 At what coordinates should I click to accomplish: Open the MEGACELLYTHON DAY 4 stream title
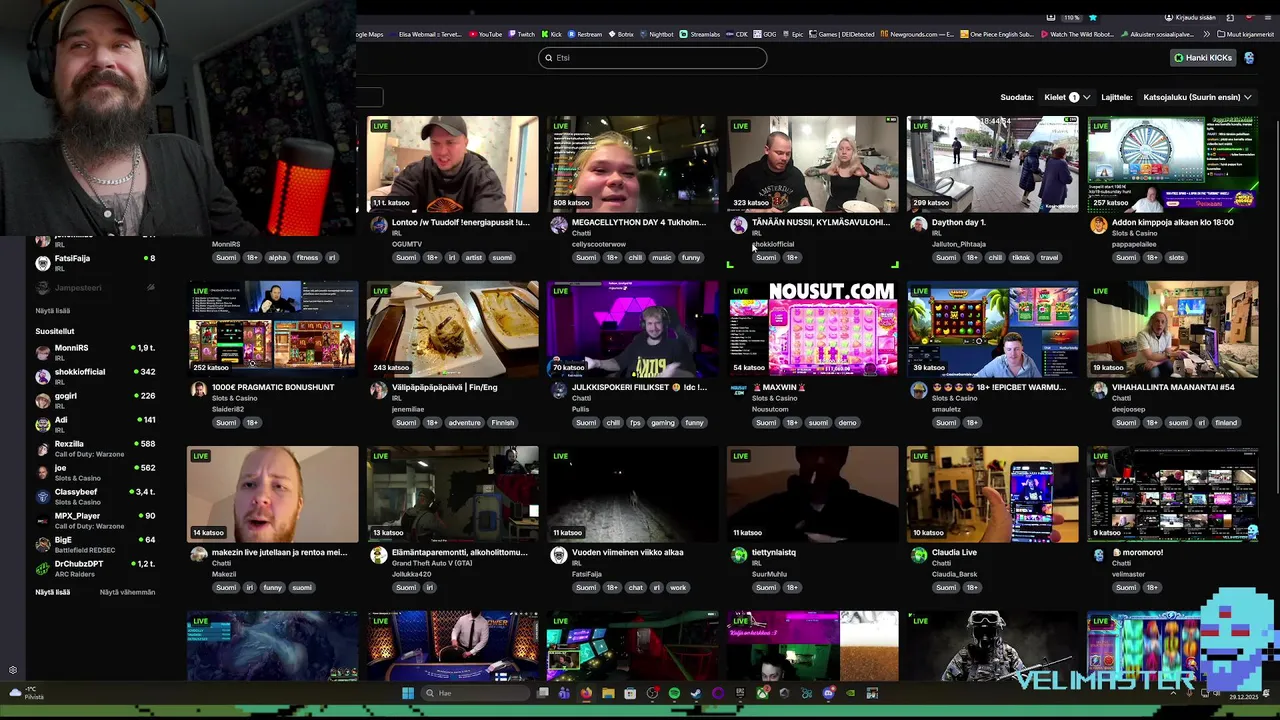pyautogui.click(x=639, y=222)
